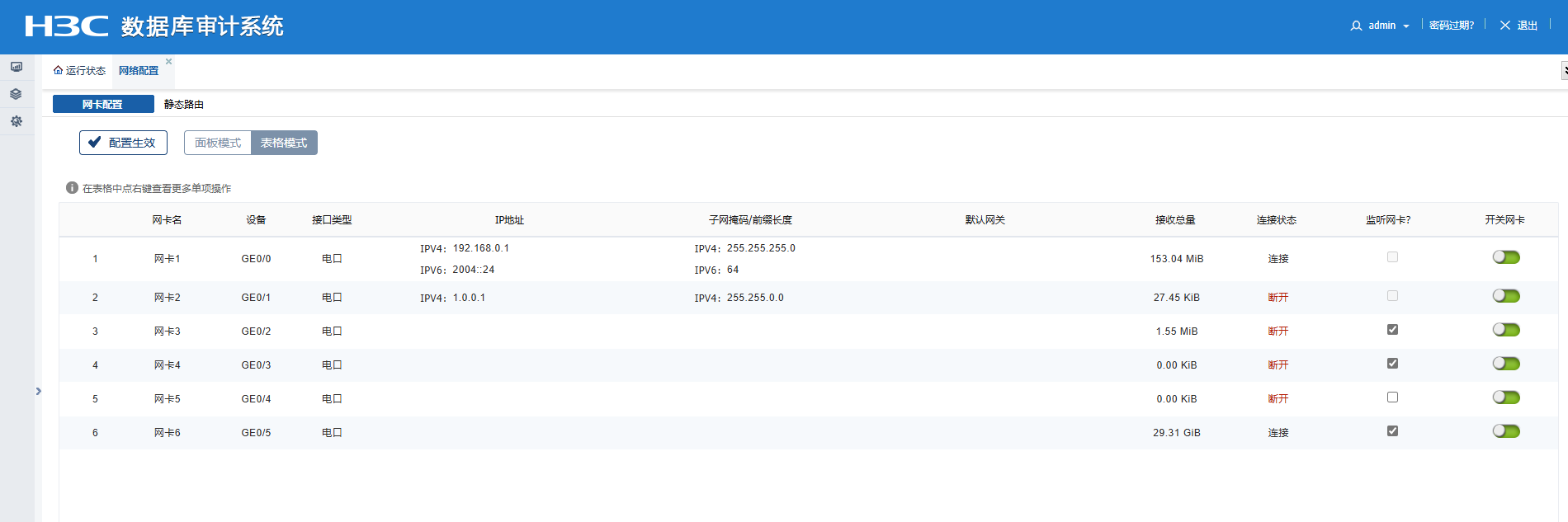The width and height of the screenshot is (1568, 522).
Task: Close the 网络配置 tab
Action: (168, 61)
